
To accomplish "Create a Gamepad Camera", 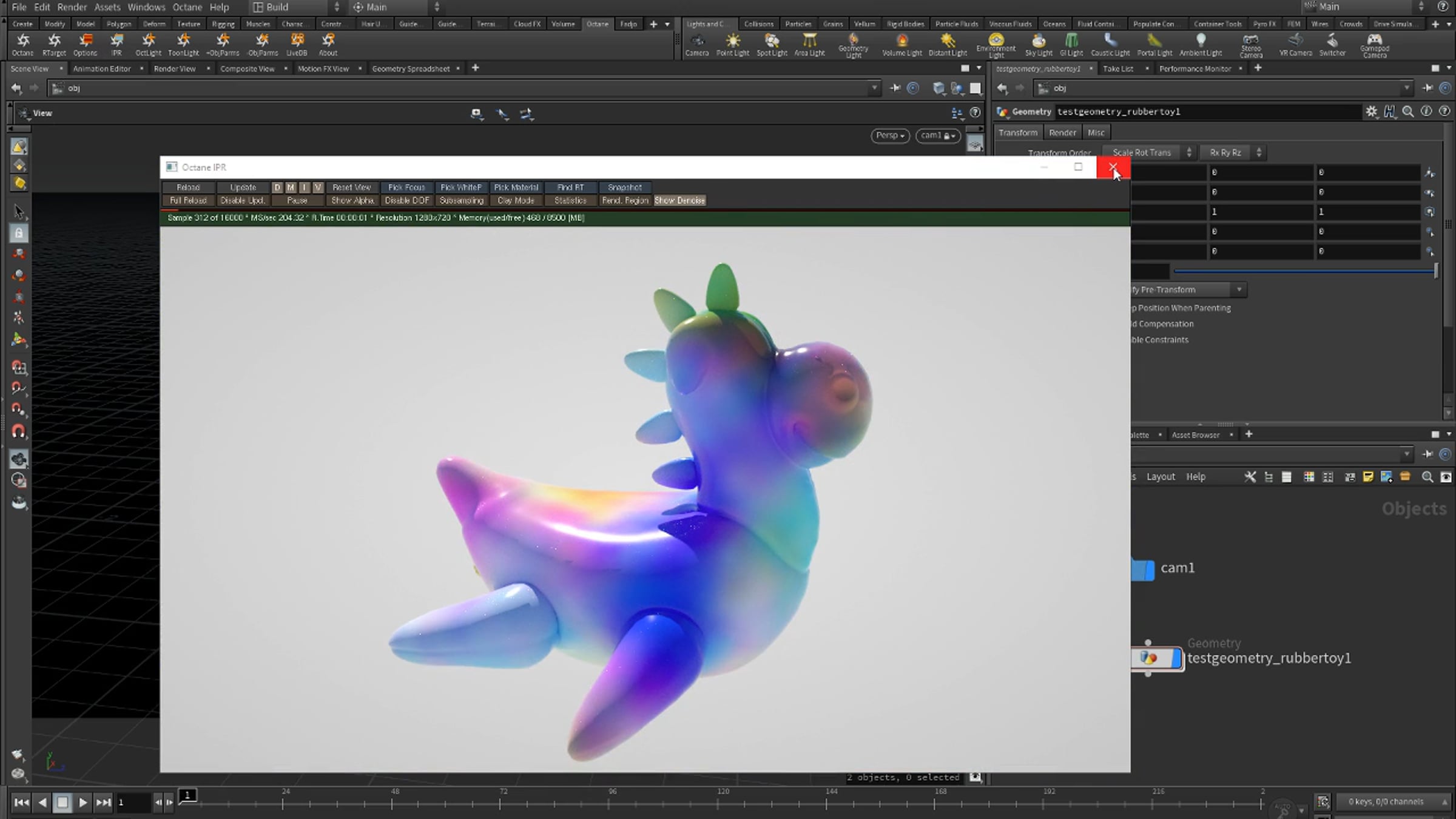I will click(x=1374, y=45).
